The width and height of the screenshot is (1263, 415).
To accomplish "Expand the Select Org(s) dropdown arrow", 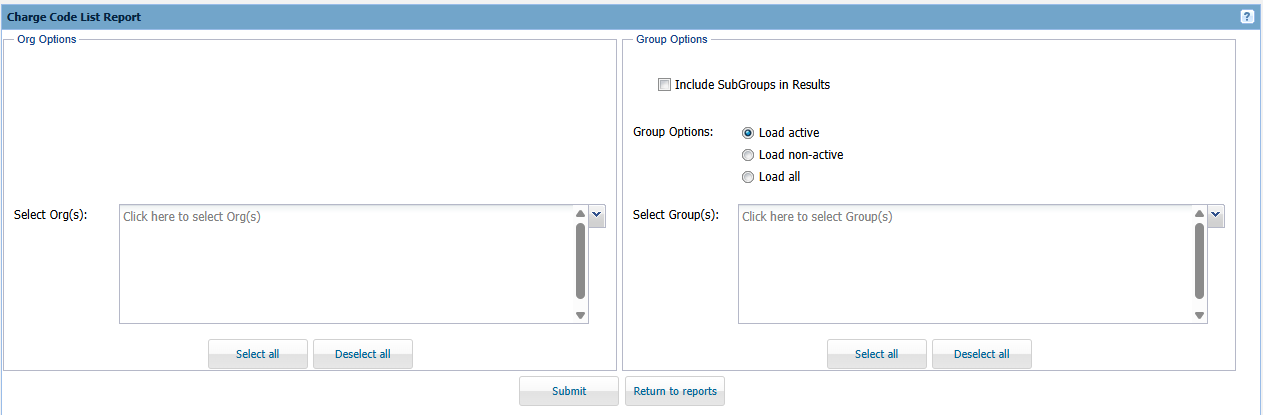I will tap(597, 216).
